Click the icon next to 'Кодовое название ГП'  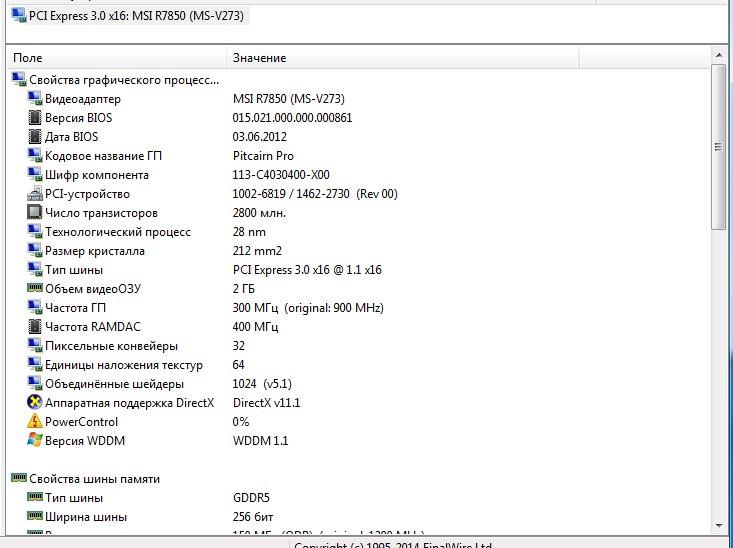pos(35,156)
